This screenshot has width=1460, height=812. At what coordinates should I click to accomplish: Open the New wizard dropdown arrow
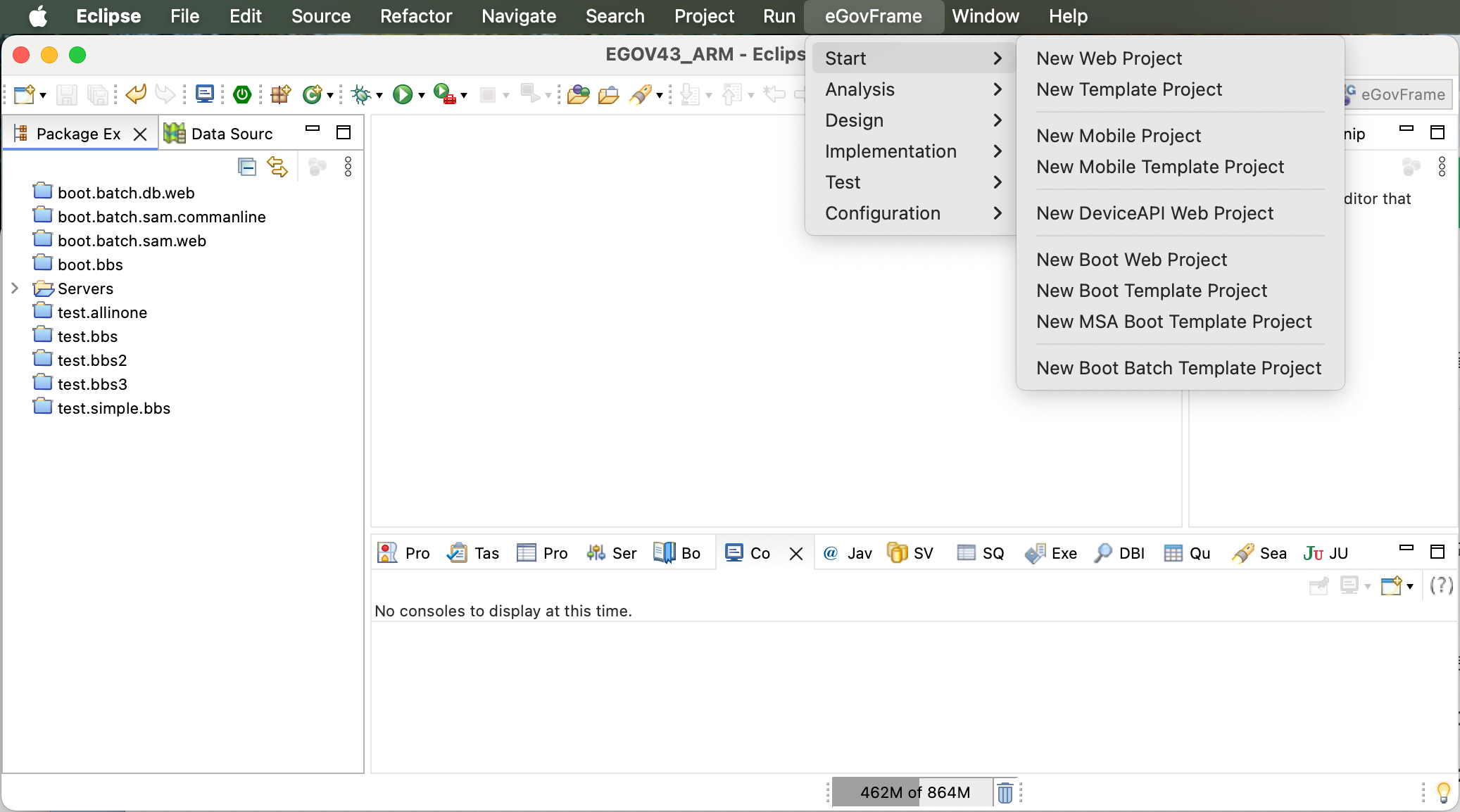[43, 95]
